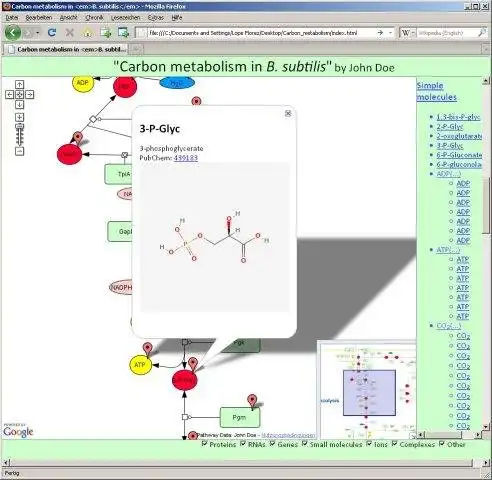Open the address bar history dropdown

click(x=390, y=33)
